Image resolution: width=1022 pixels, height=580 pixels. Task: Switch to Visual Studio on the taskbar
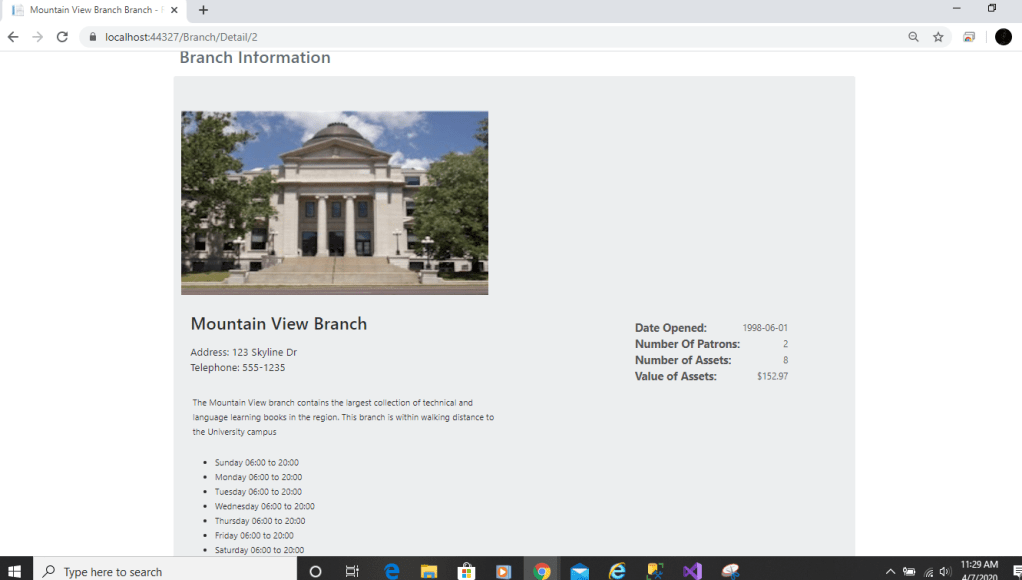click(x=692, y=571)
